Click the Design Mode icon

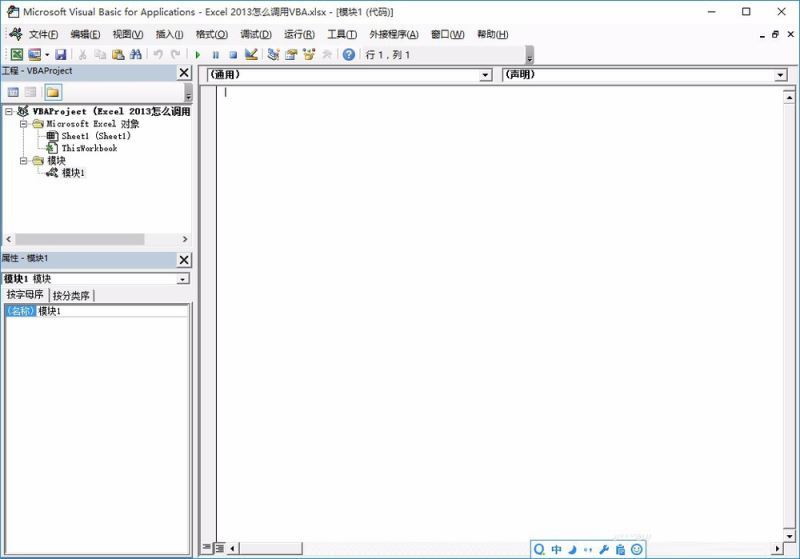click(x=251, y=55)
